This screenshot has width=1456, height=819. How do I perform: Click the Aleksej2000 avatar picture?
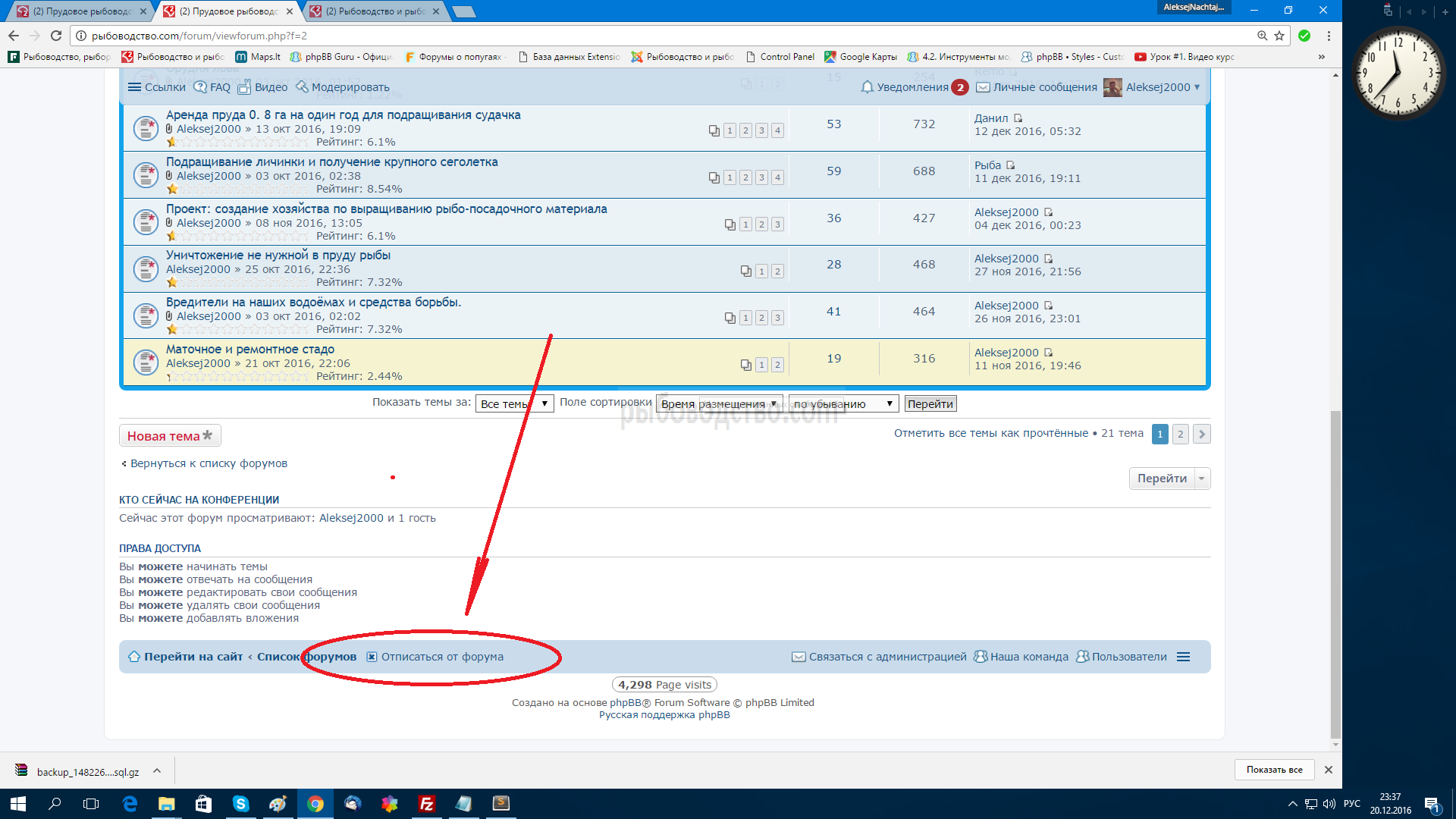[x=1112, y=87]
